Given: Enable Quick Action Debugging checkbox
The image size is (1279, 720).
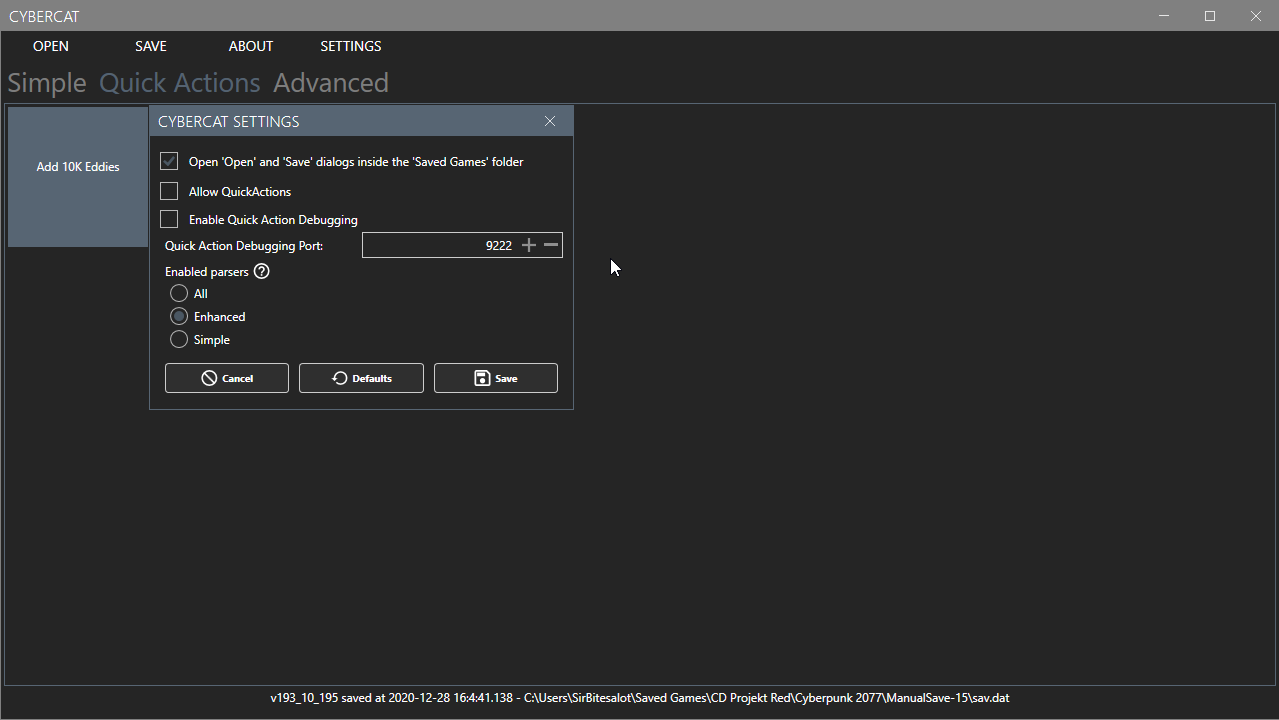Looking at the screenshot, I should click(x=169, y=219).
